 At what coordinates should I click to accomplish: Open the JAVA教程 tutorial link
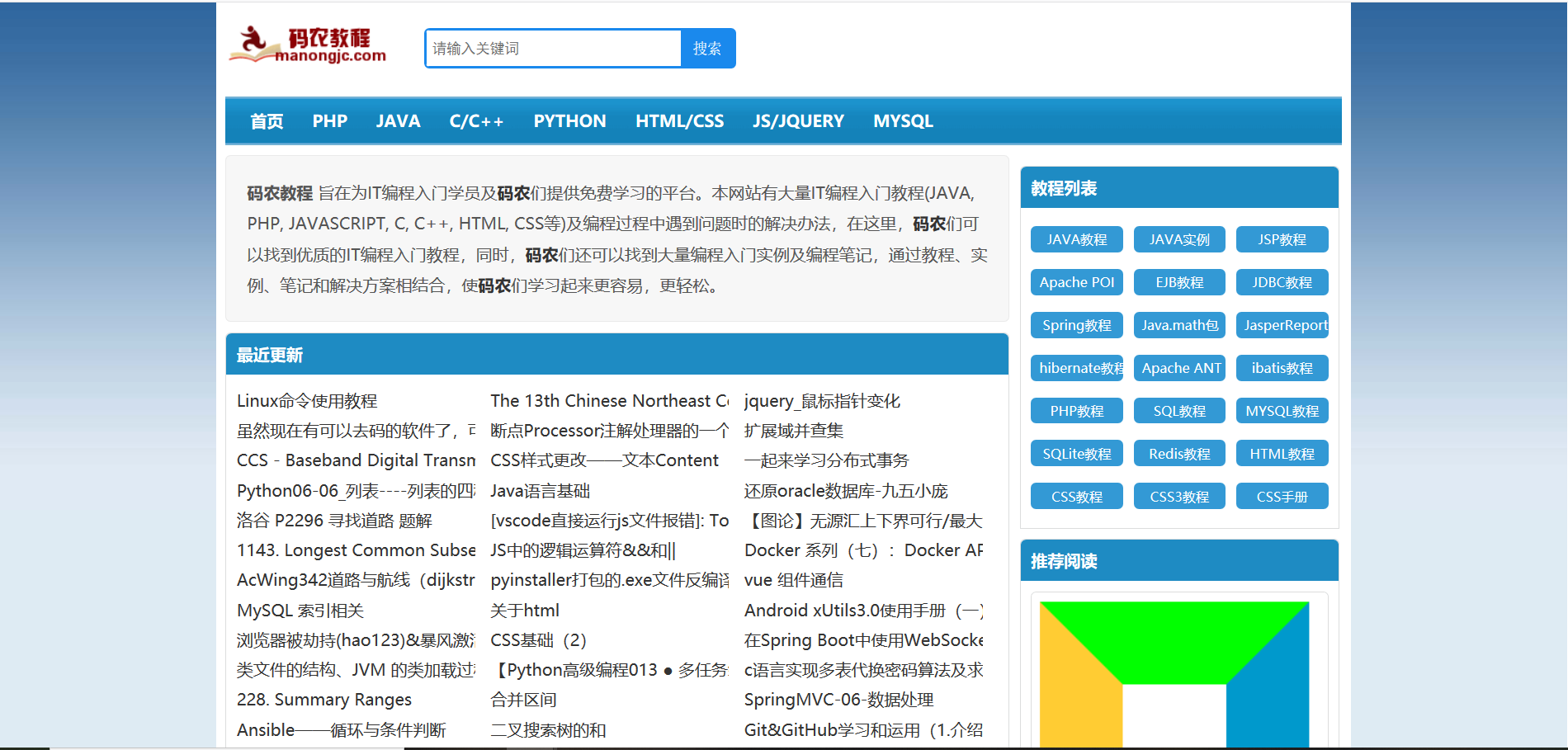point(1076,239)
